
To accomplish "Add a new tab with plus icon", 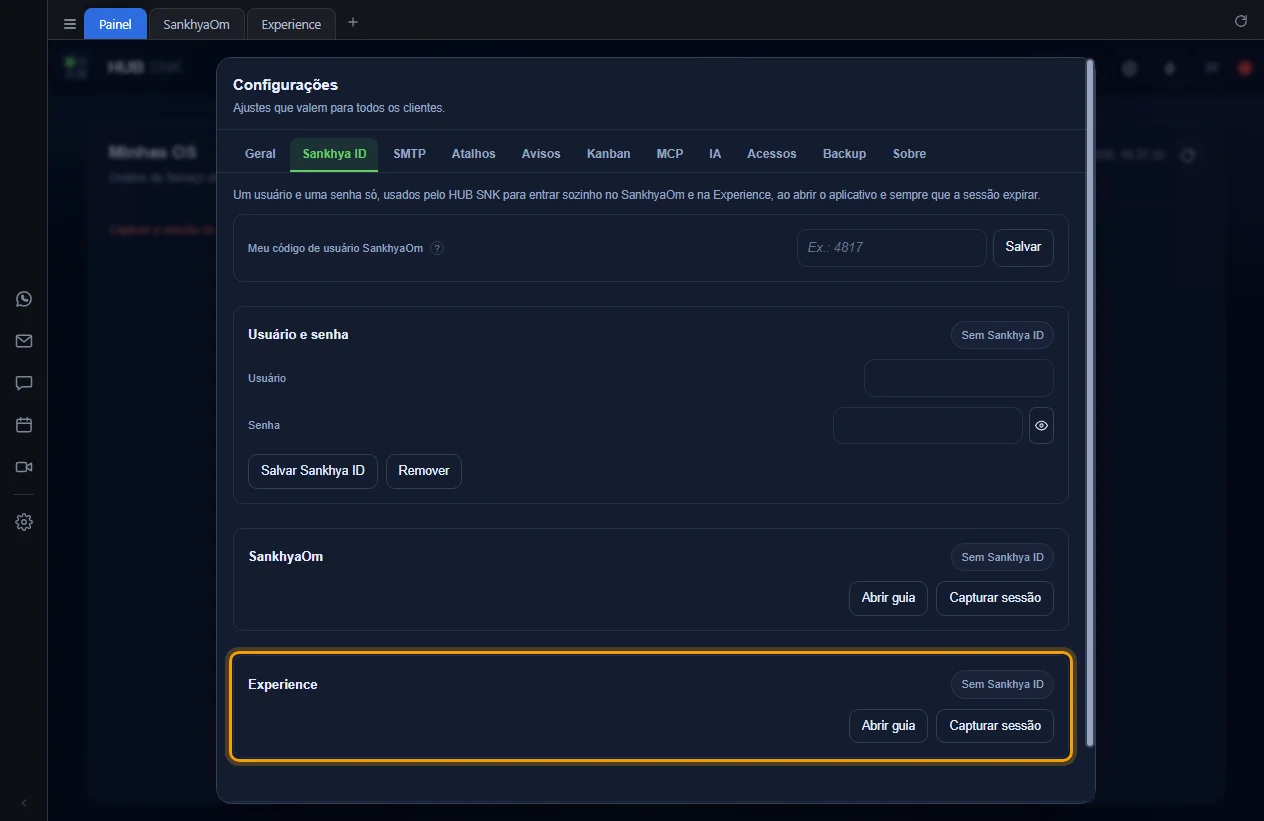I will (x=352, y=22).
